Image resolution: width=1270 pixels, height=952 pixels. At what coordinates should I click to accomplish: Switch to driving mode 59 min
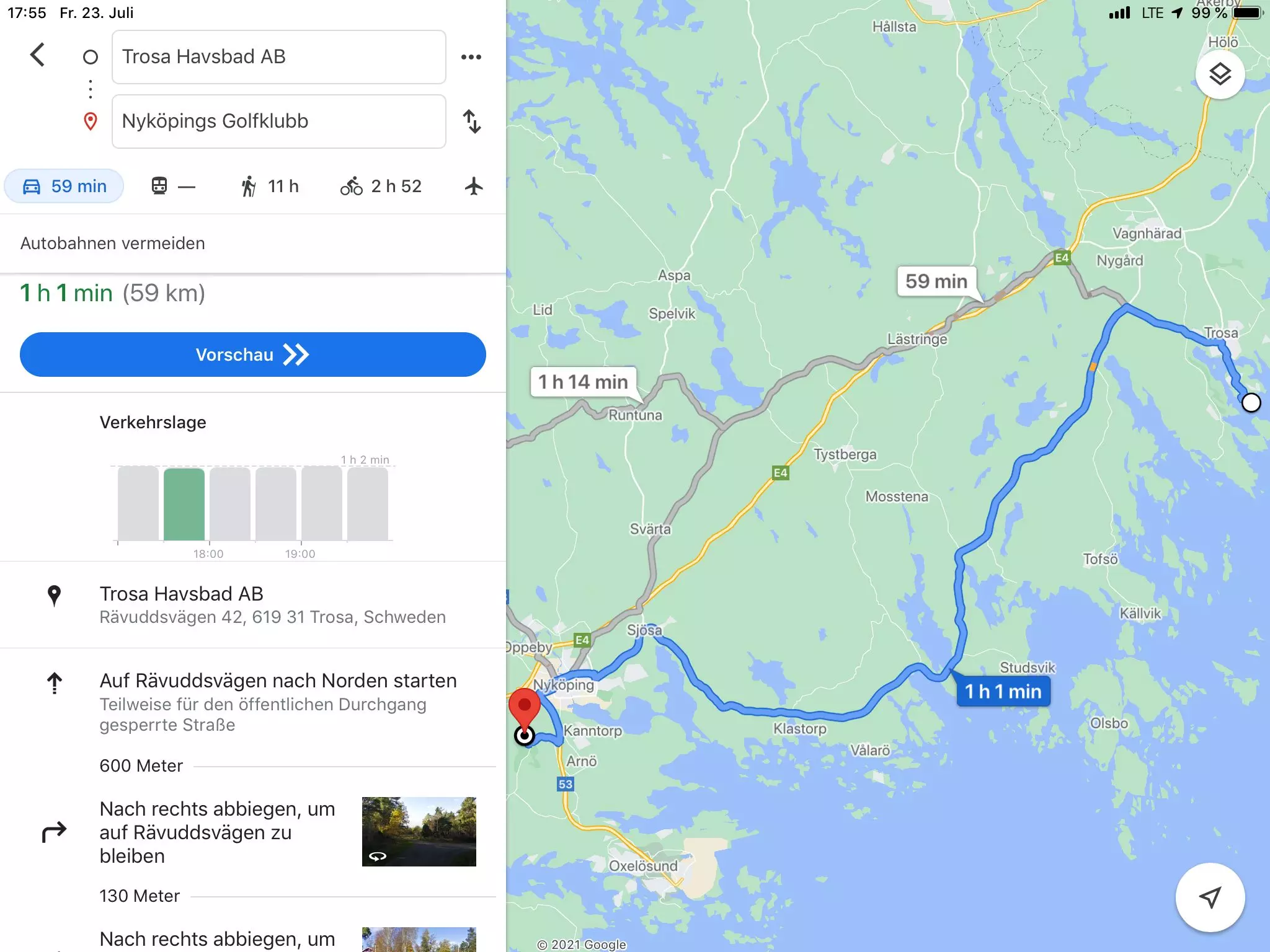pos(64,186)
